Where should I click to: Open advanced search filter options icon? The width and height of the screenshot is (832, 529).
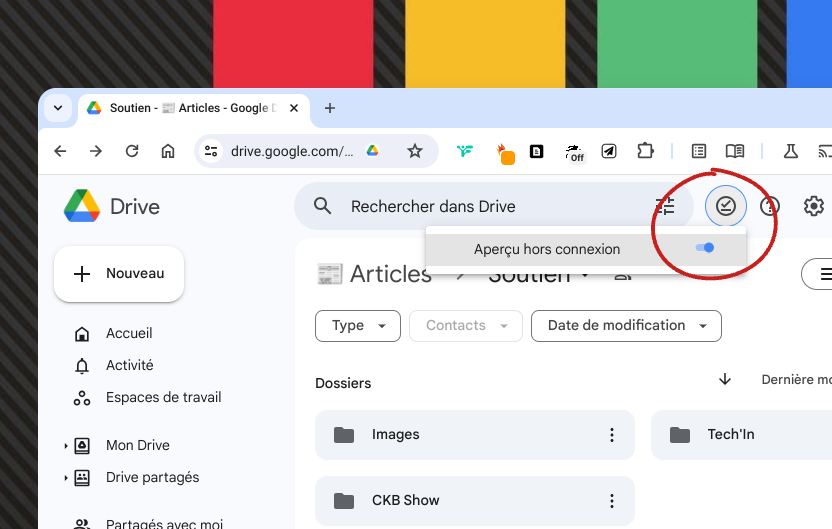pyautogui.click(x=665, y=206)
